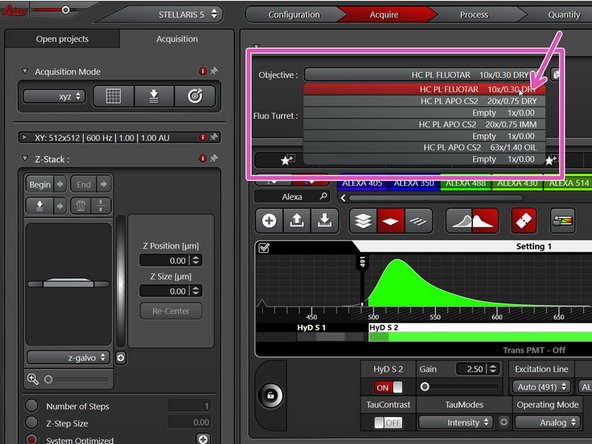Click the ALEXA 350 dye button
592x444 pixels.
tap(414, 183)
